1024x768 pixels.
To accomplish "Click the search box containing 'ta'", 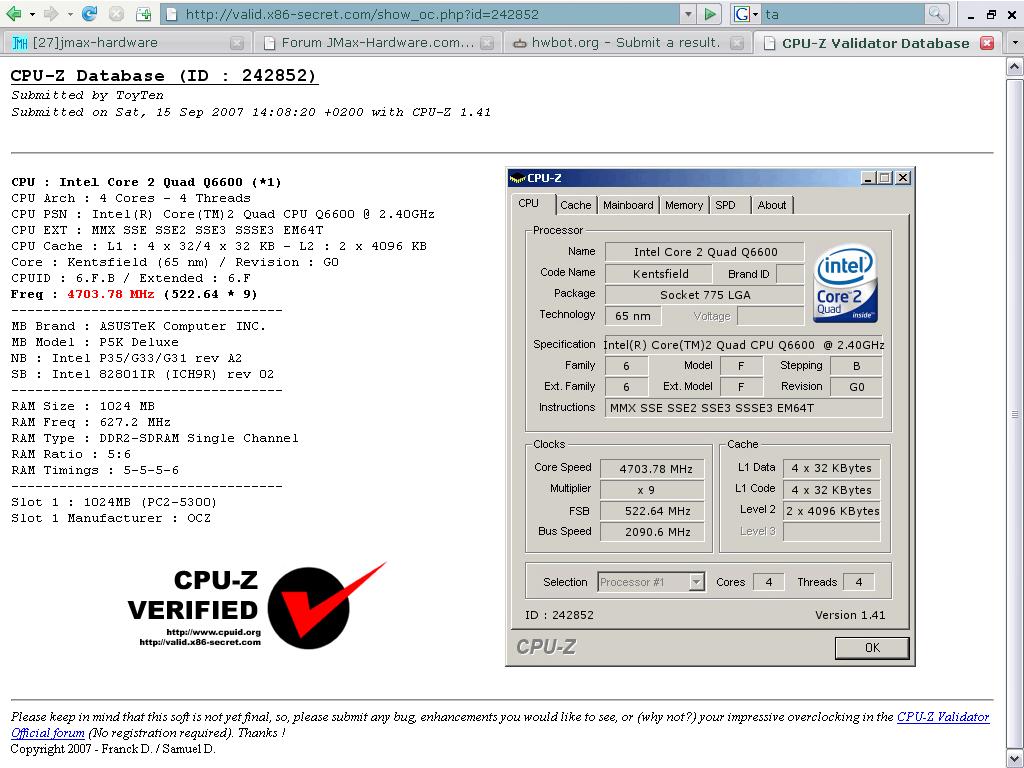I will [x=844, y=14].
